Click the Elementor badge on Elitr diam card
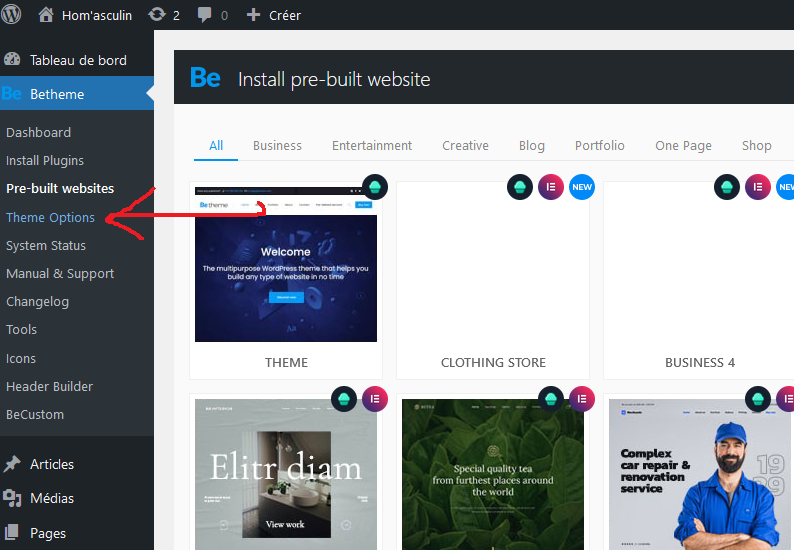Image resolution: width=794 pixels, height=550 pixels. (x=375, y=399)
